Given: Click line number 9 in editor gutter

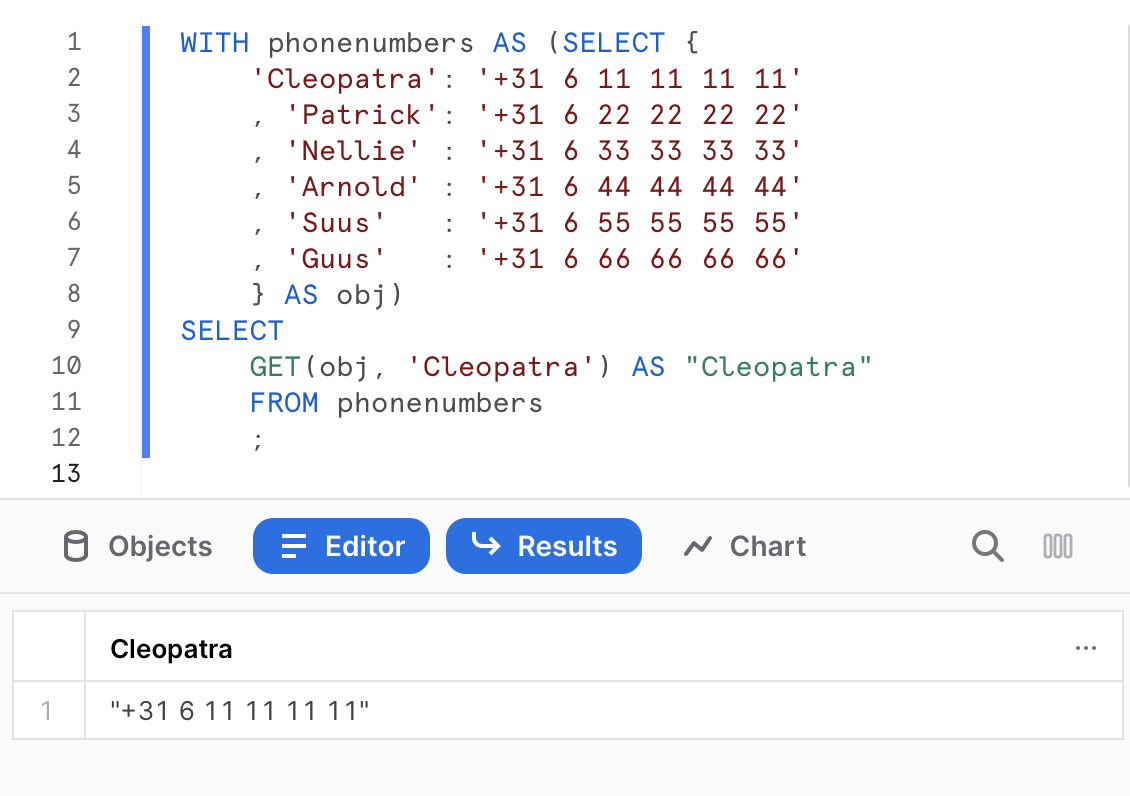Looking at the screenshot, I should 73,330.
